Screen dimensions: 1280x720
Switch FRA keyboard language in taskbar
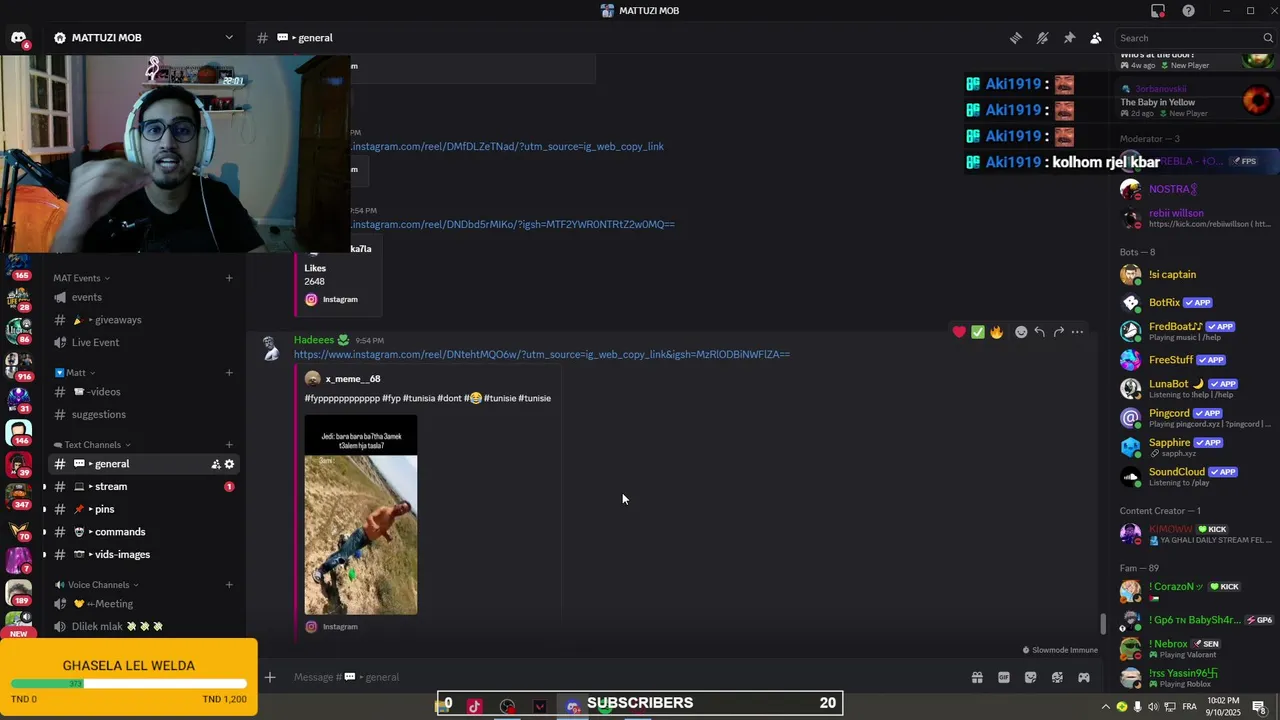[1189, 707]
